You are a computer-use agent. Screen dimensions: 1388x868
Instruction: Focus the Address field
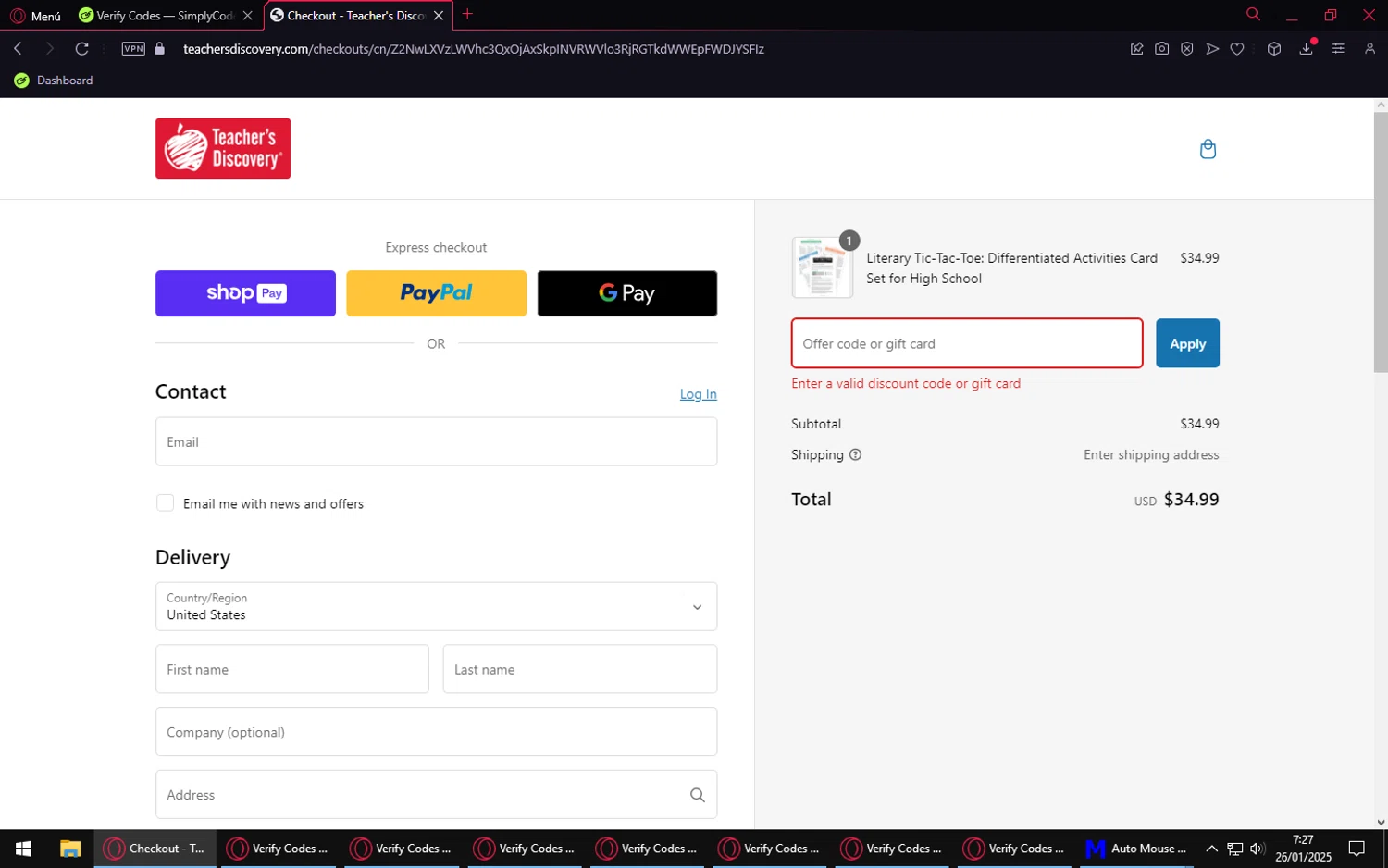(x=436, y=795)
